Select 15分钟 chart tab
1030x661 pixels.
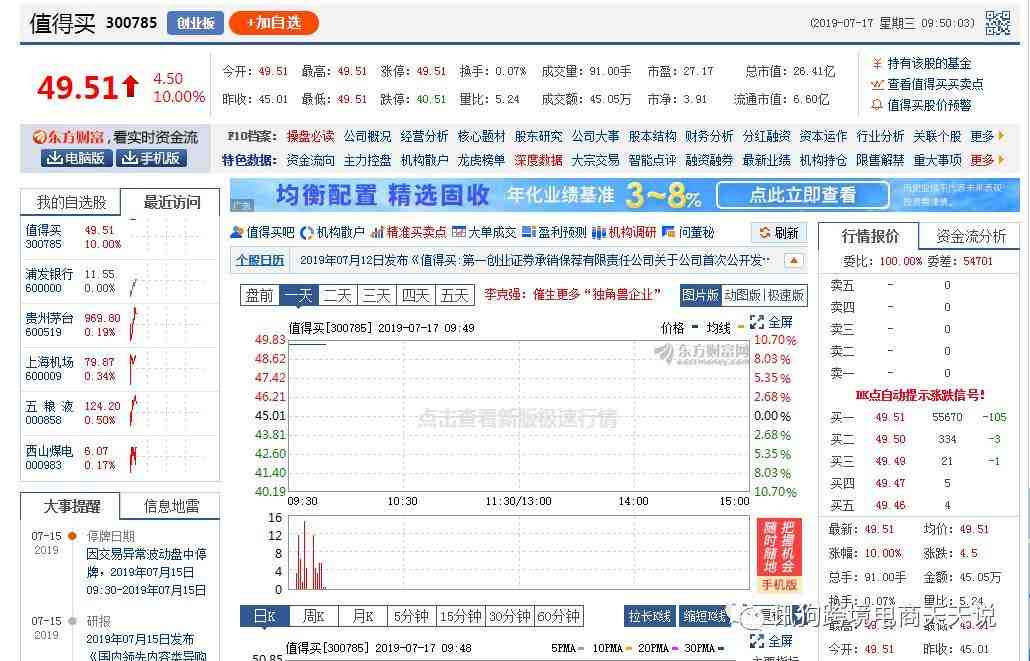[x=460, y=616]
